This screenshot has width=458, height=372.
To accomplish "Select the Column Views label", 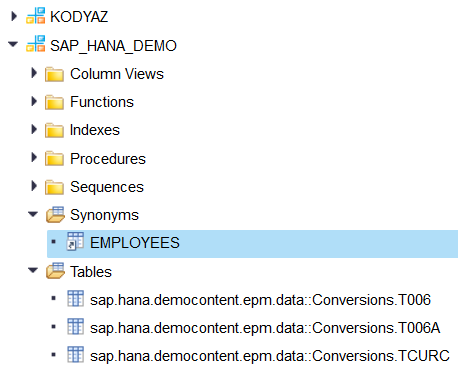I will (117, 74).
